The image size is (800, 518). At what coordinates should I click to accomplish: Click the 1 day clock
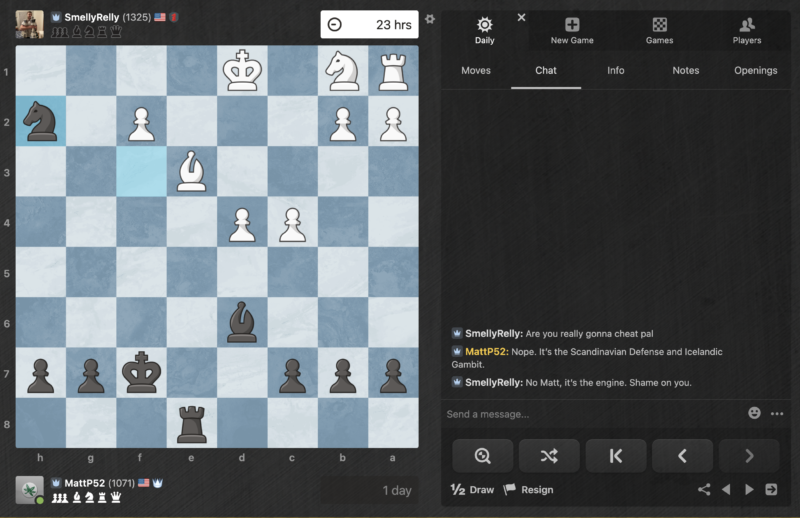[369, 490]
